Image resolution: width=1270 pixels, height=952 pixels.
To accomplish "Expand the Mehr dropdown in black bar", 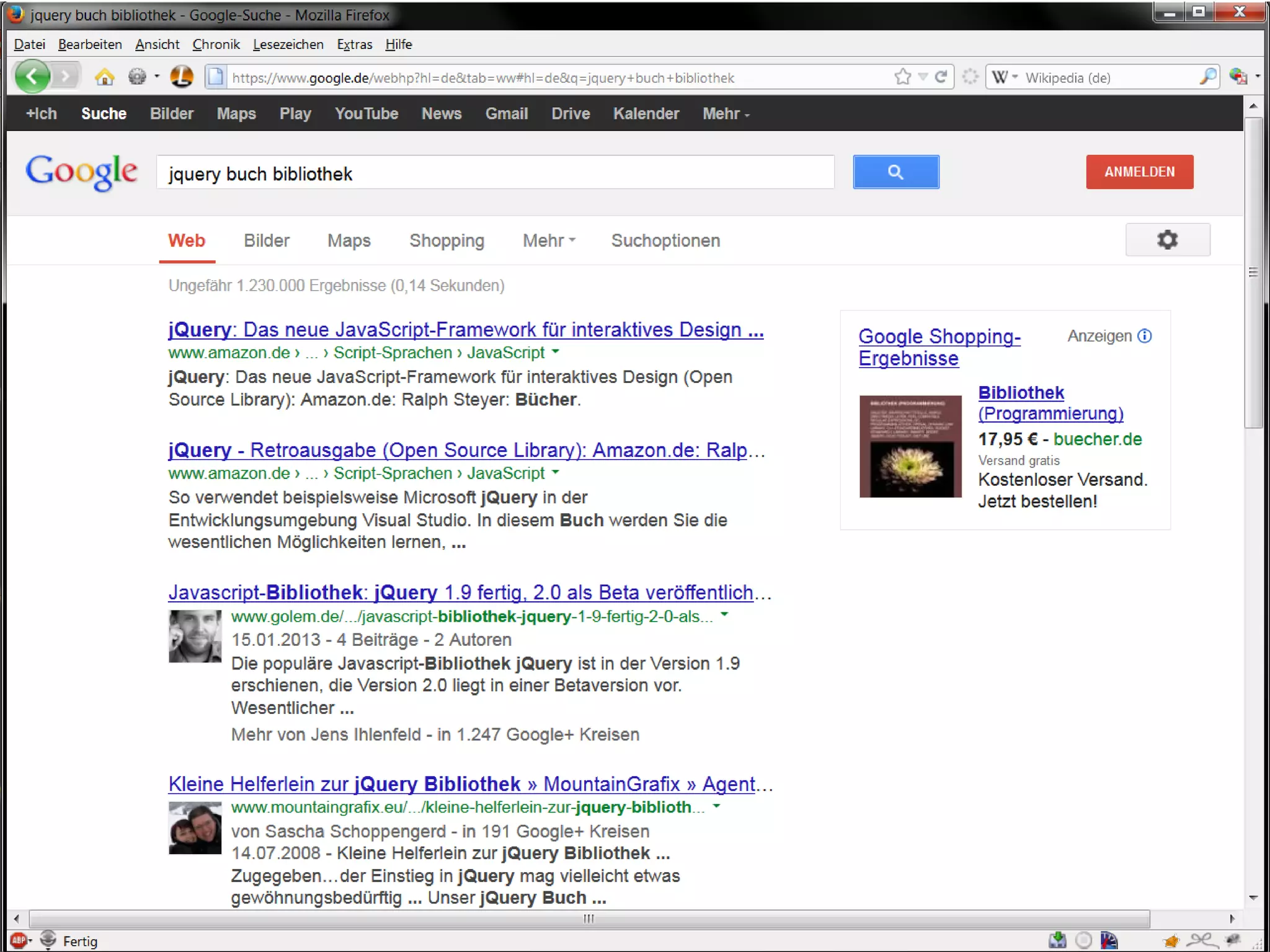I will click(x=726, y=114).
